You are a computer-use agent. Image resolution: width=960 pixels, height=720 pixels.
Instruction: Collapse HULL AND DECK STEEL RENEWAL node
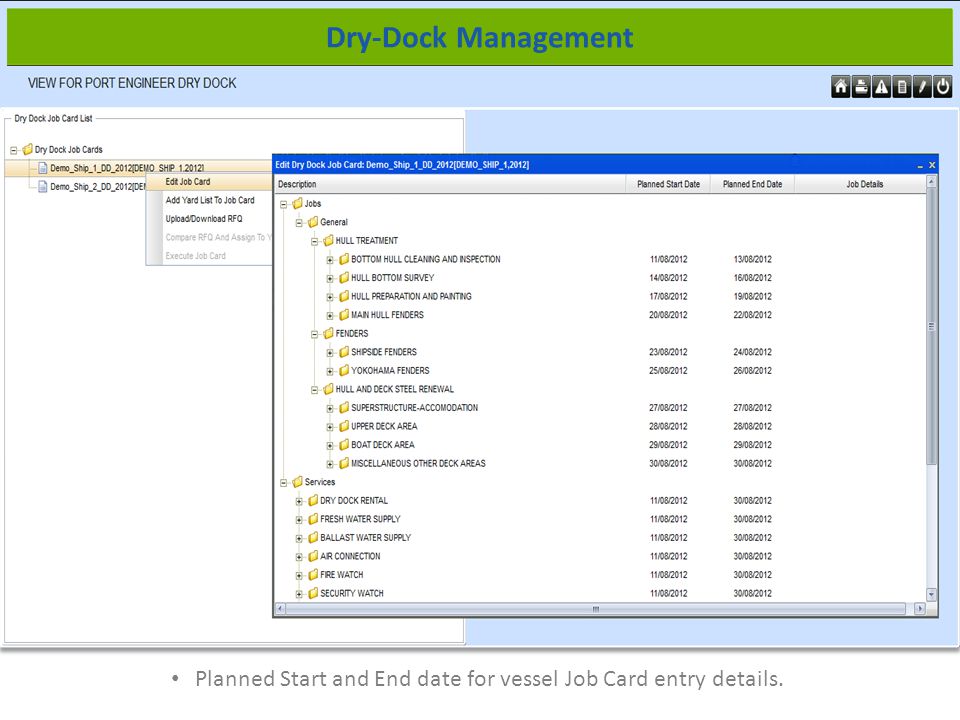[x=315, y=390]
